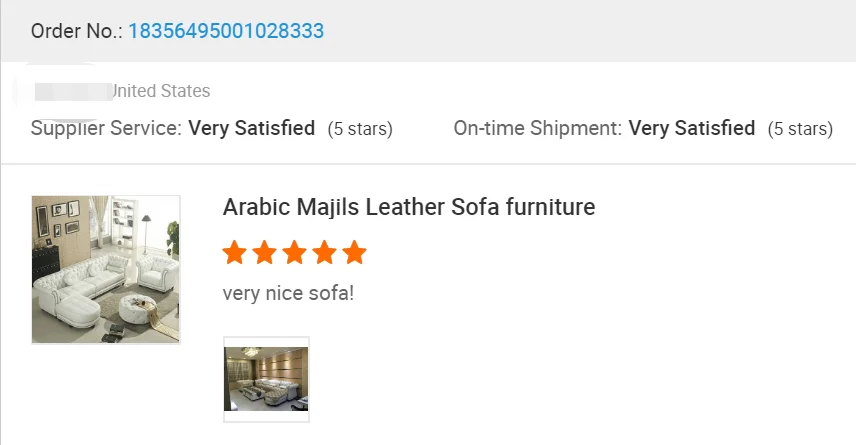Screen dimensions: 856x445
Task: Click the United States country text
Action: 160,91
